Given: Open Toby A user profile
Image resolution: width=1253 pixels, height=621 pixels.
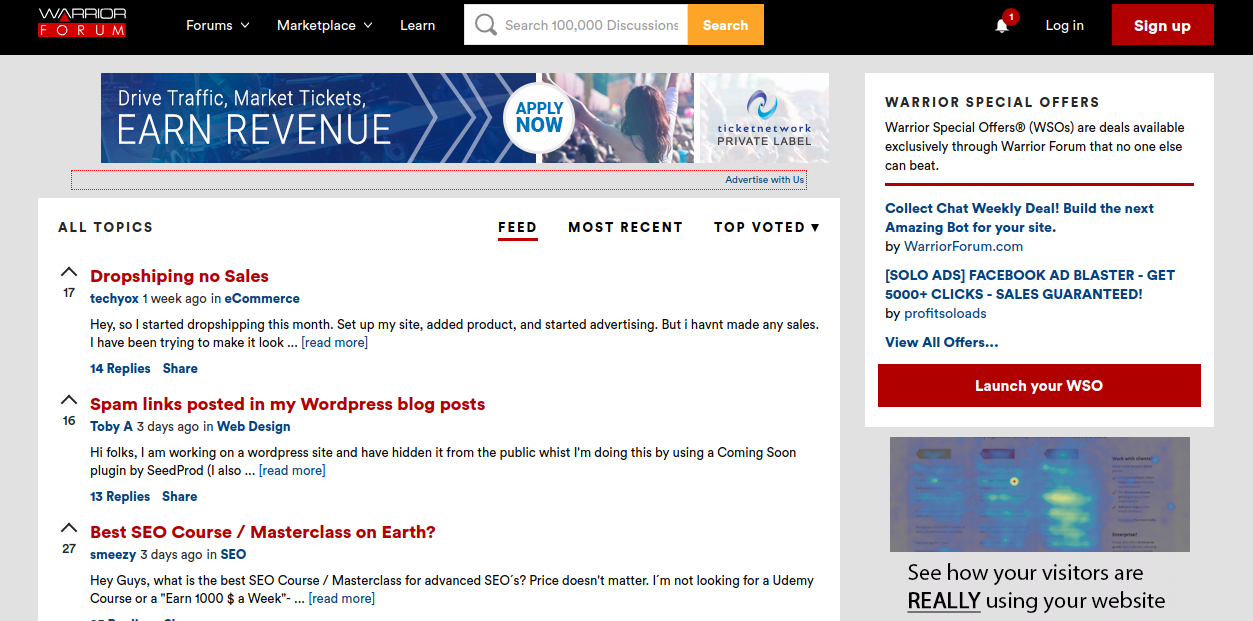Looking at the screenshot, I should (111, 426).
